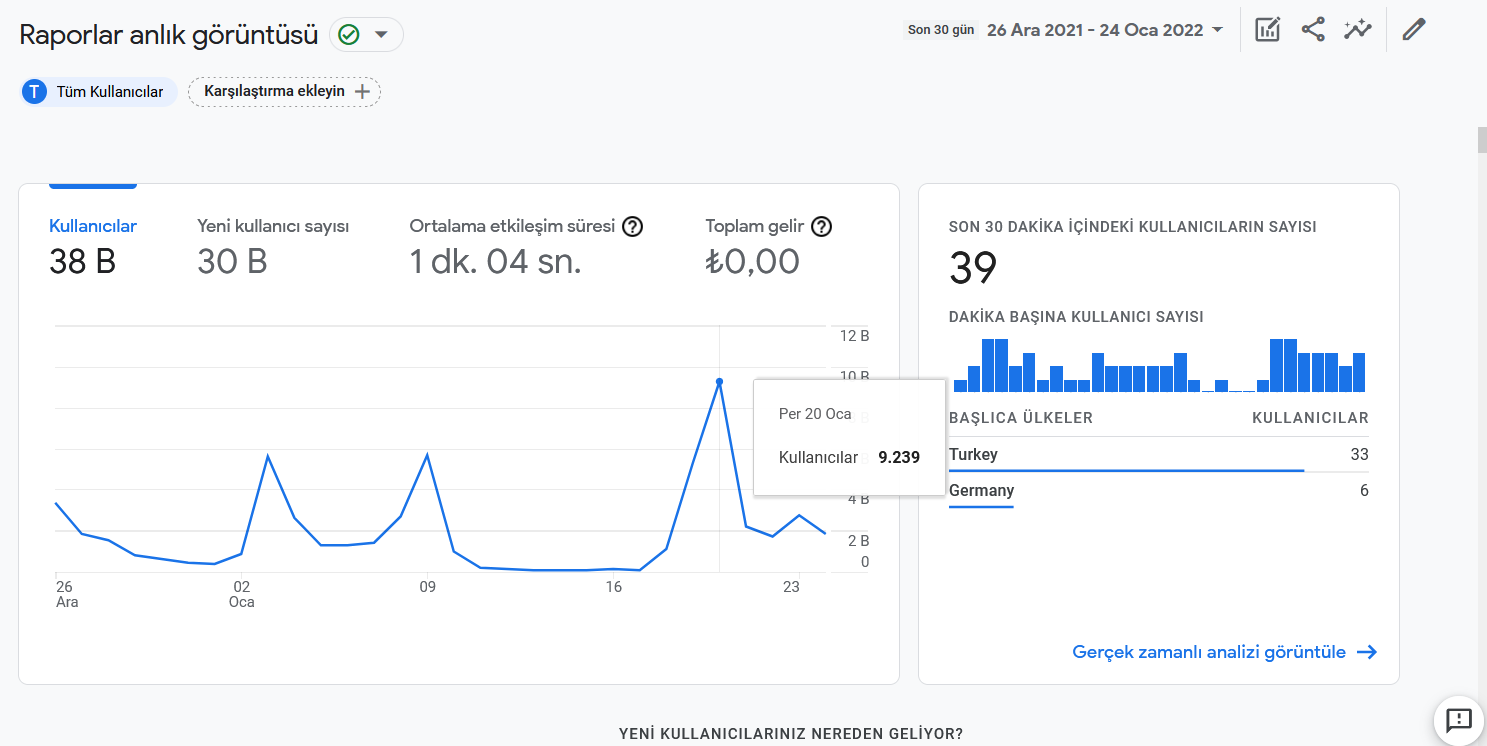Expand the report status dropdown arrow
Image resolution: width=1487 pixels, height=746 pixels.
(380, 35)
